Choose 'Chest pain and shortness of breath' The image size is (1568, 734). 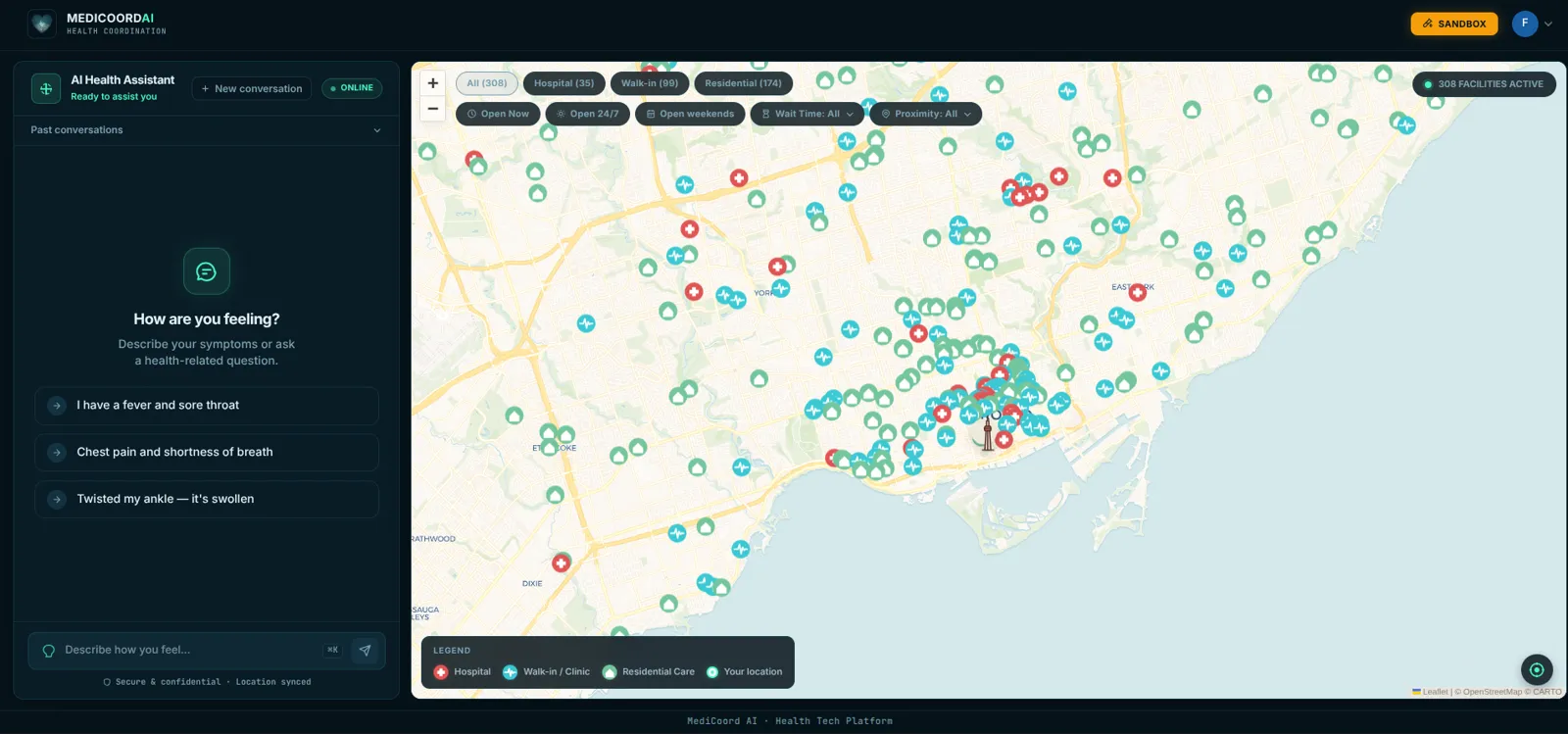coord(207,452)
